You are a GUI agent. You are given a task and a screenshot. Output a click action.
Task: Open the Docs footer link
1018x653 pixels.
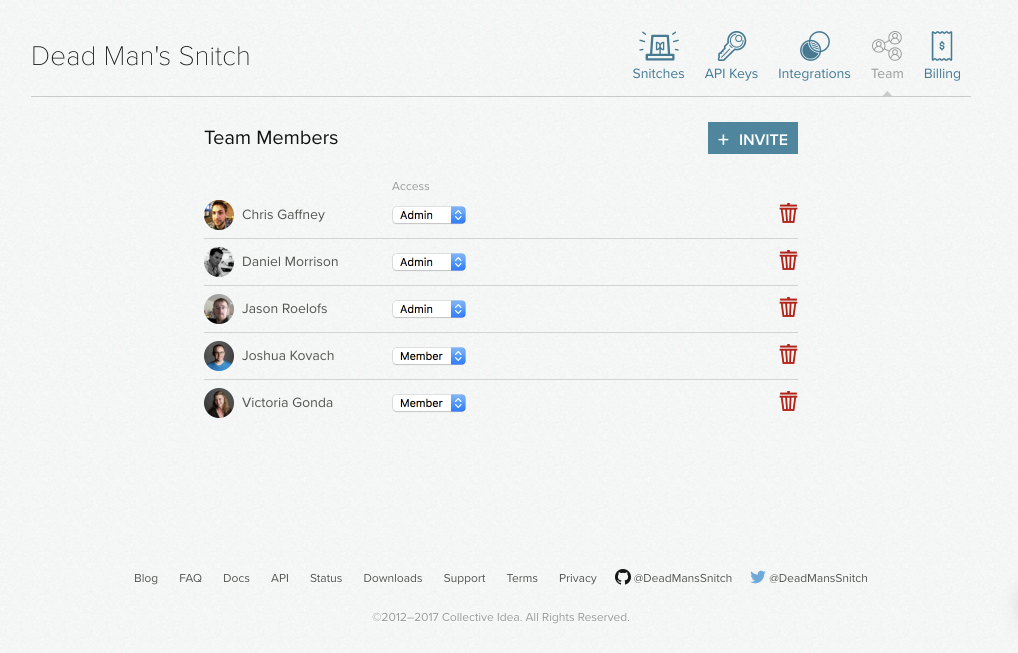pyautogui.click(x=236, y=577)
